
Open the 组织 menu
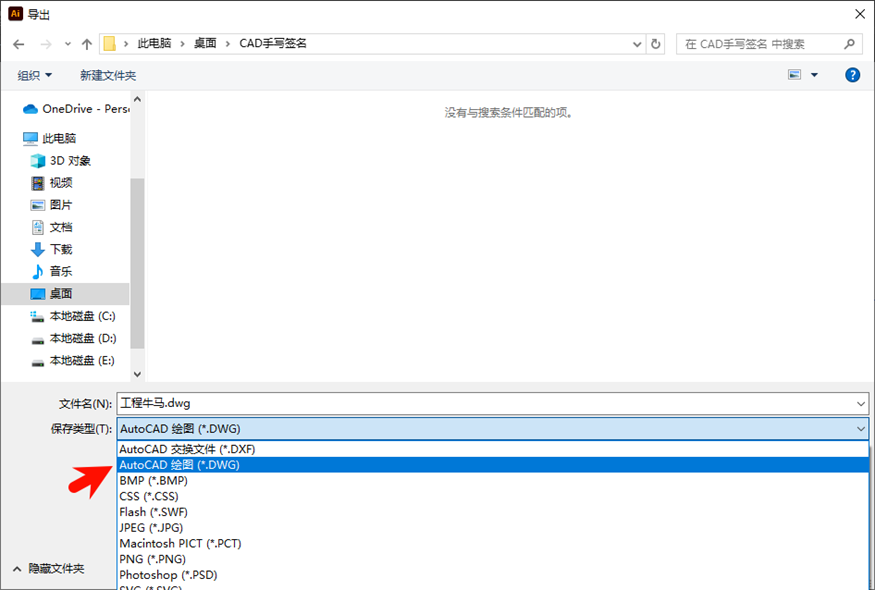[x=34, y=75]
